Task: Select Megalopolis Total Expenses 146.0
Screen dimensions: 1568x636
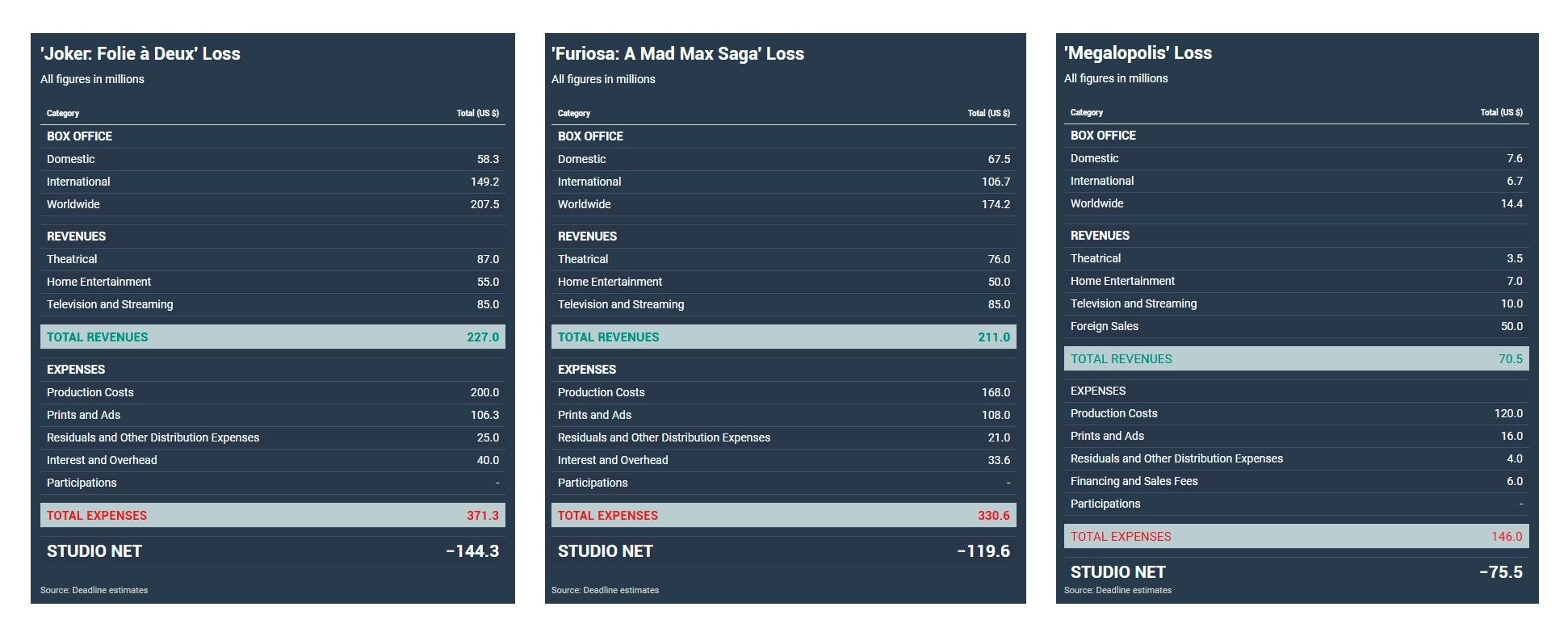Action: [1507, 537]
